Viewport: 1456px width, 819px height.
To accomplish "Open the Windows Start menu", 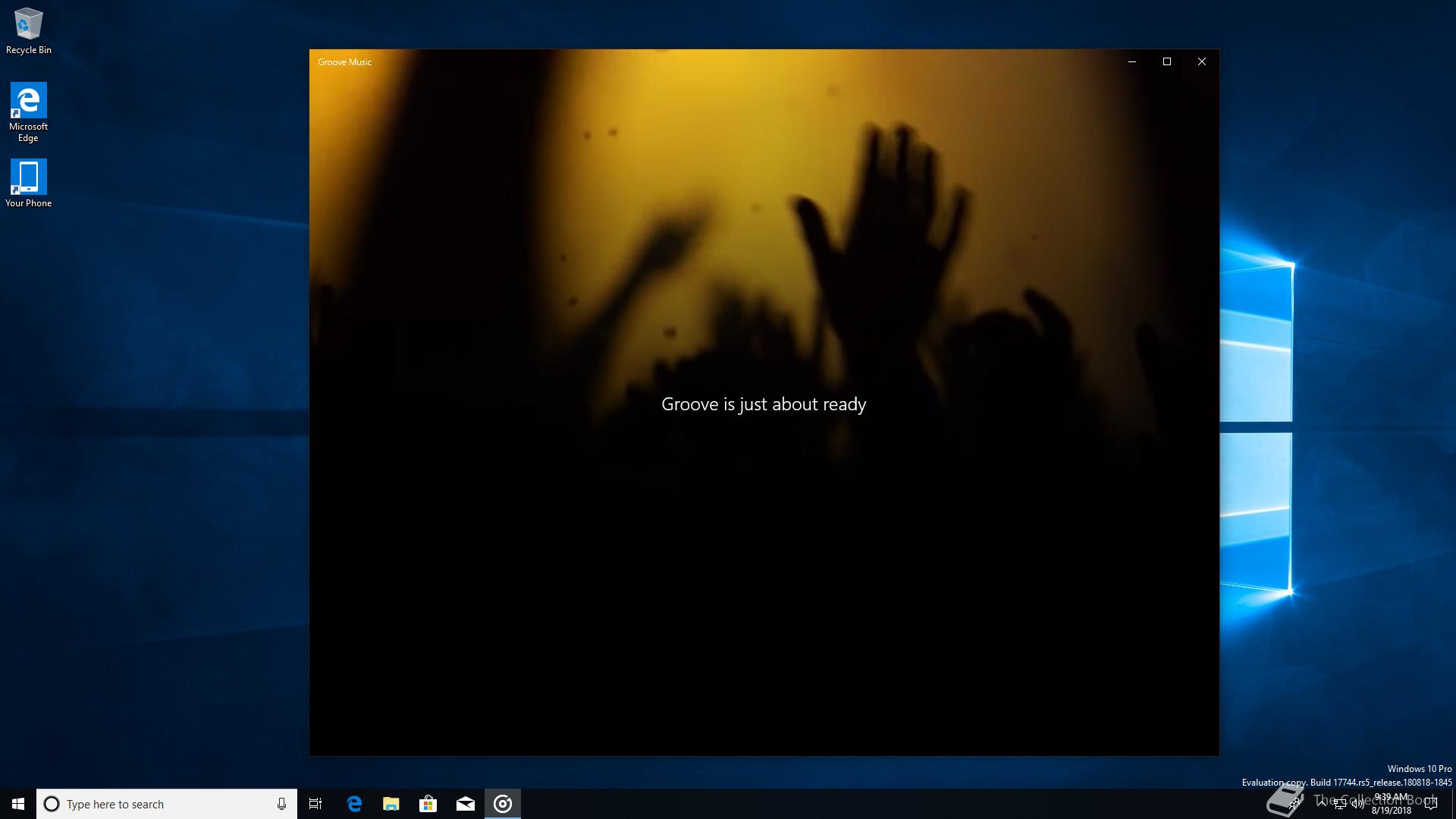I will click(18, 804).
